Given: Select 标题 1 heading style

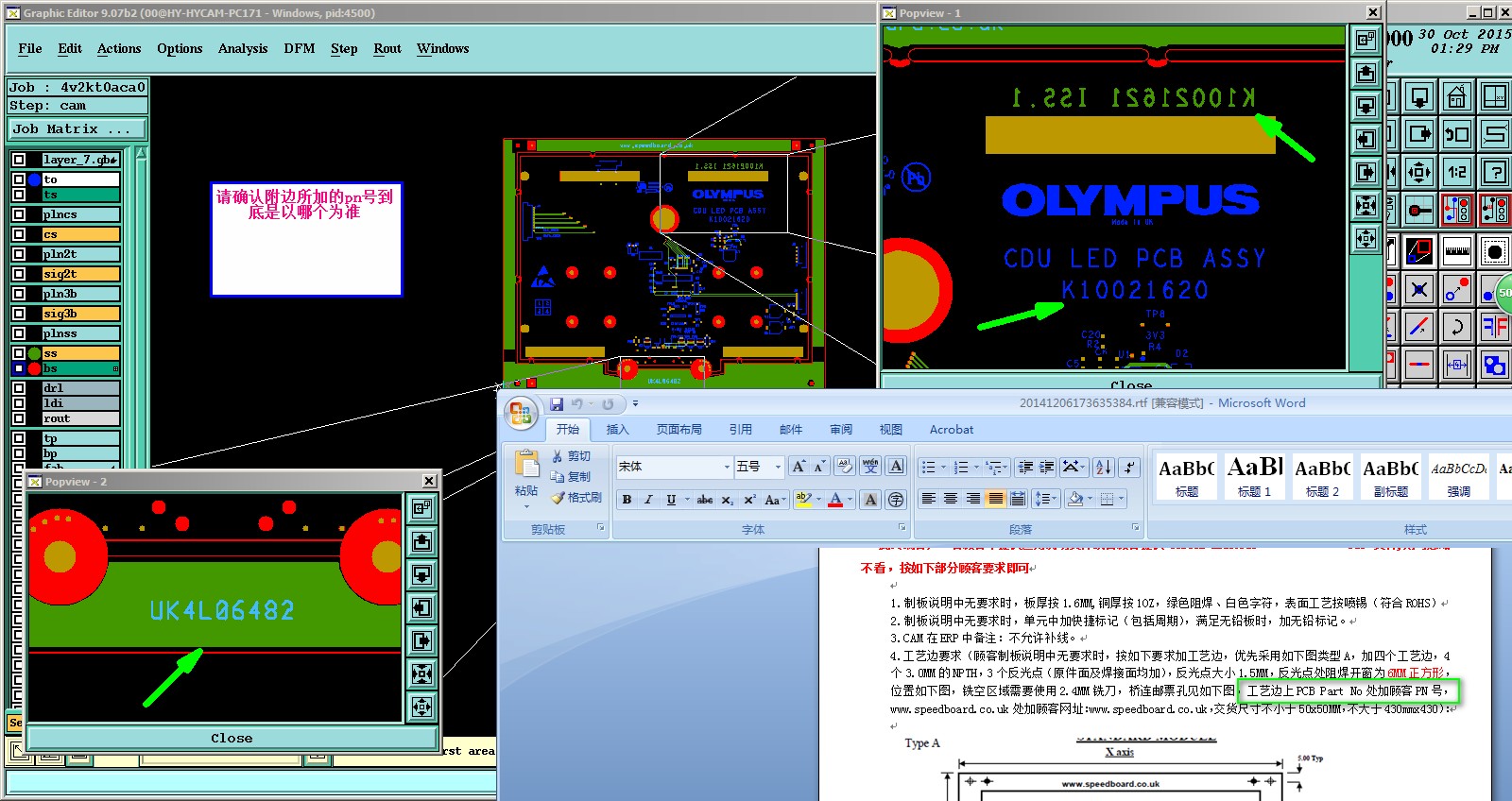Looking at the screenshot, I should tap(1255, 475).
